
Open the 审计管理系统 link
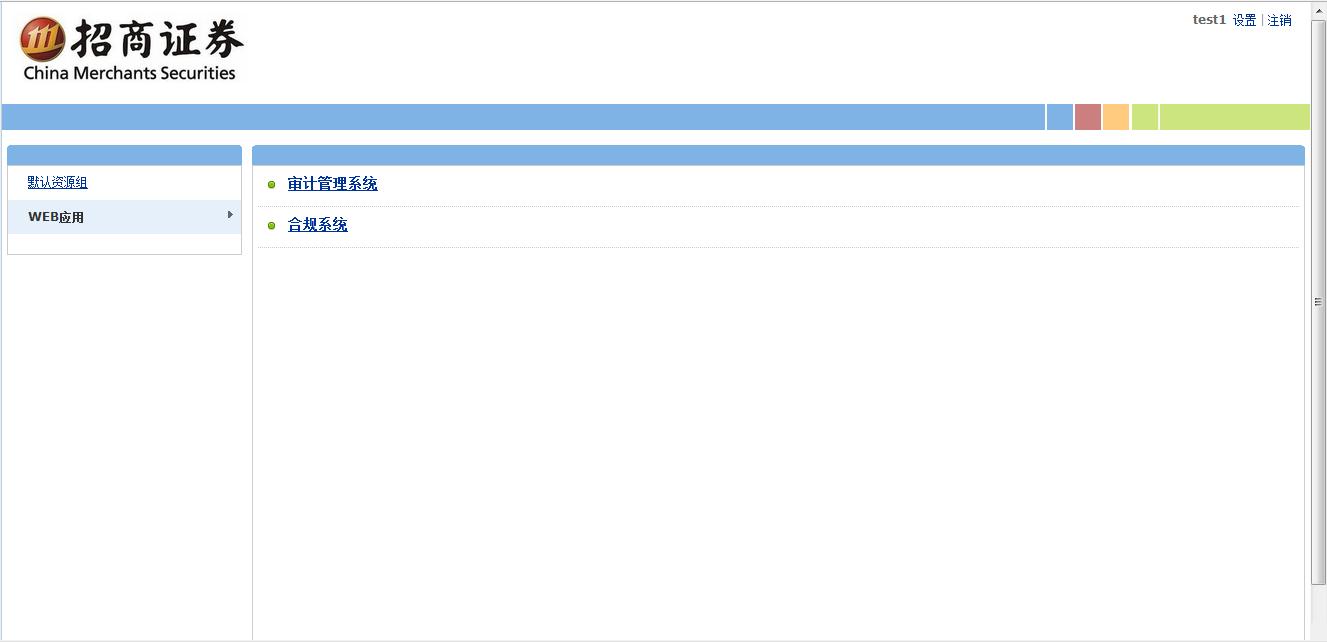pyautogui.click(x=332, y=184)
